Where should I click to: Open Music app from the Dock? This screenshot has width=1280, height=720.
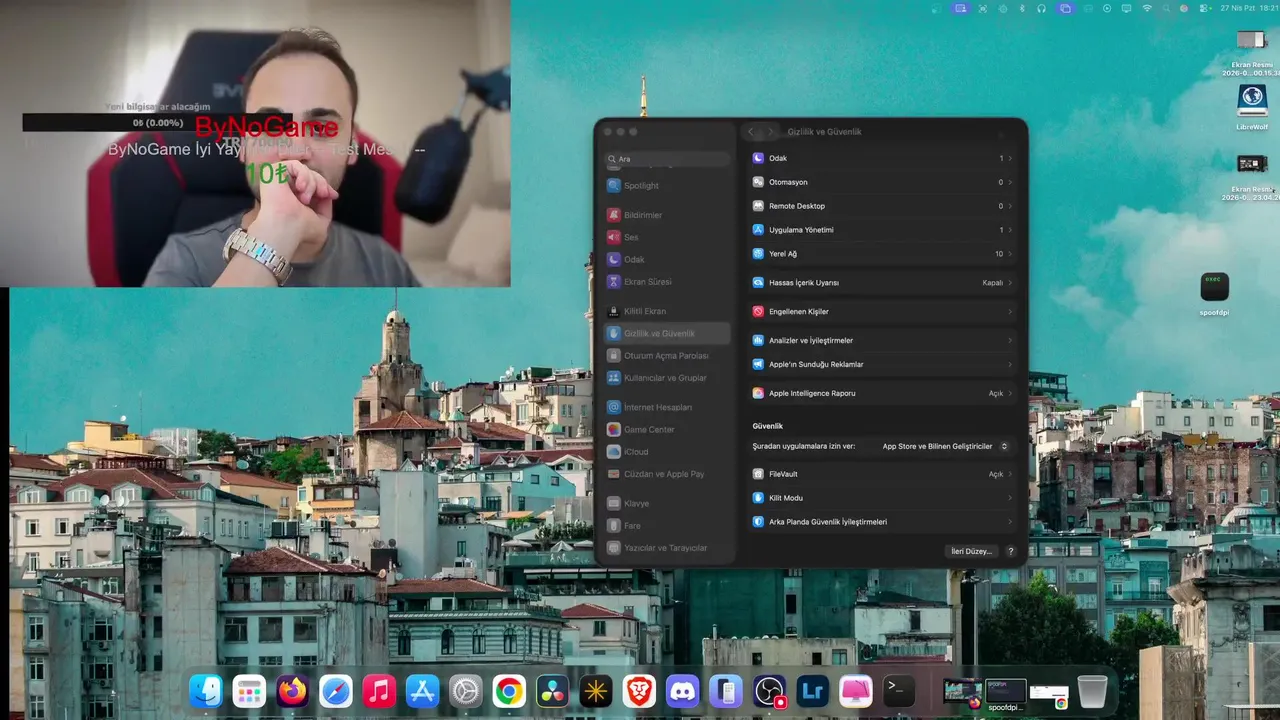[x=379, y=691]
